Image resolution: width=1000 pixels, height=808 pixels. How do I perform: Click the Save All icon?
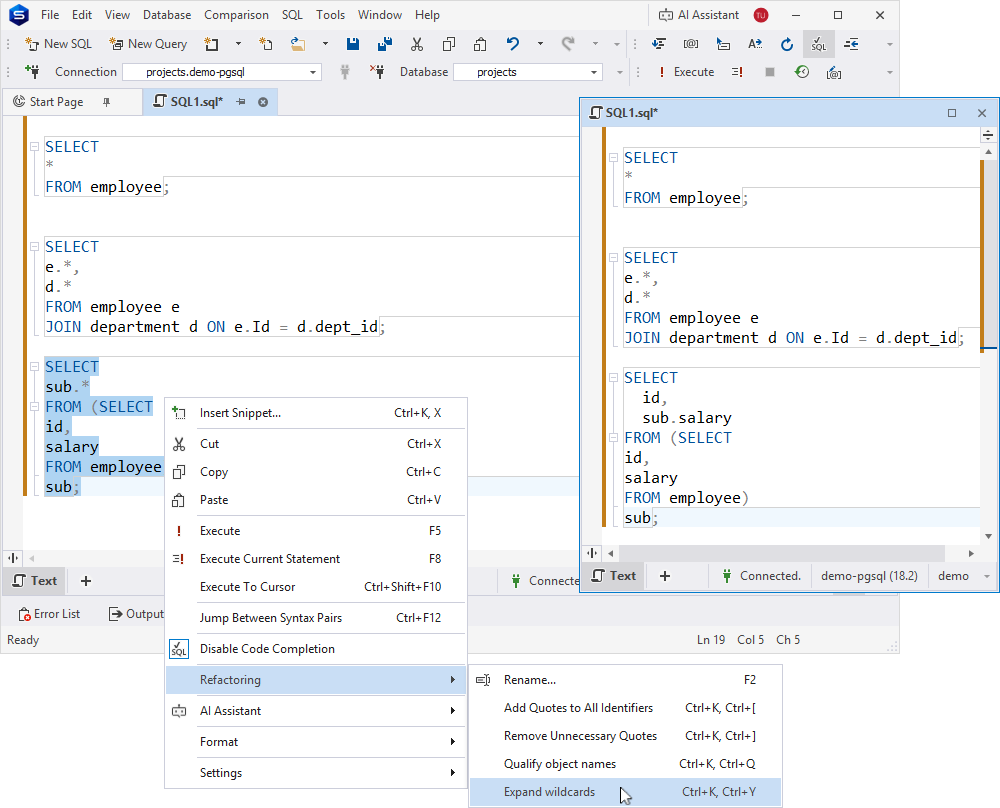tap(385, 44)
